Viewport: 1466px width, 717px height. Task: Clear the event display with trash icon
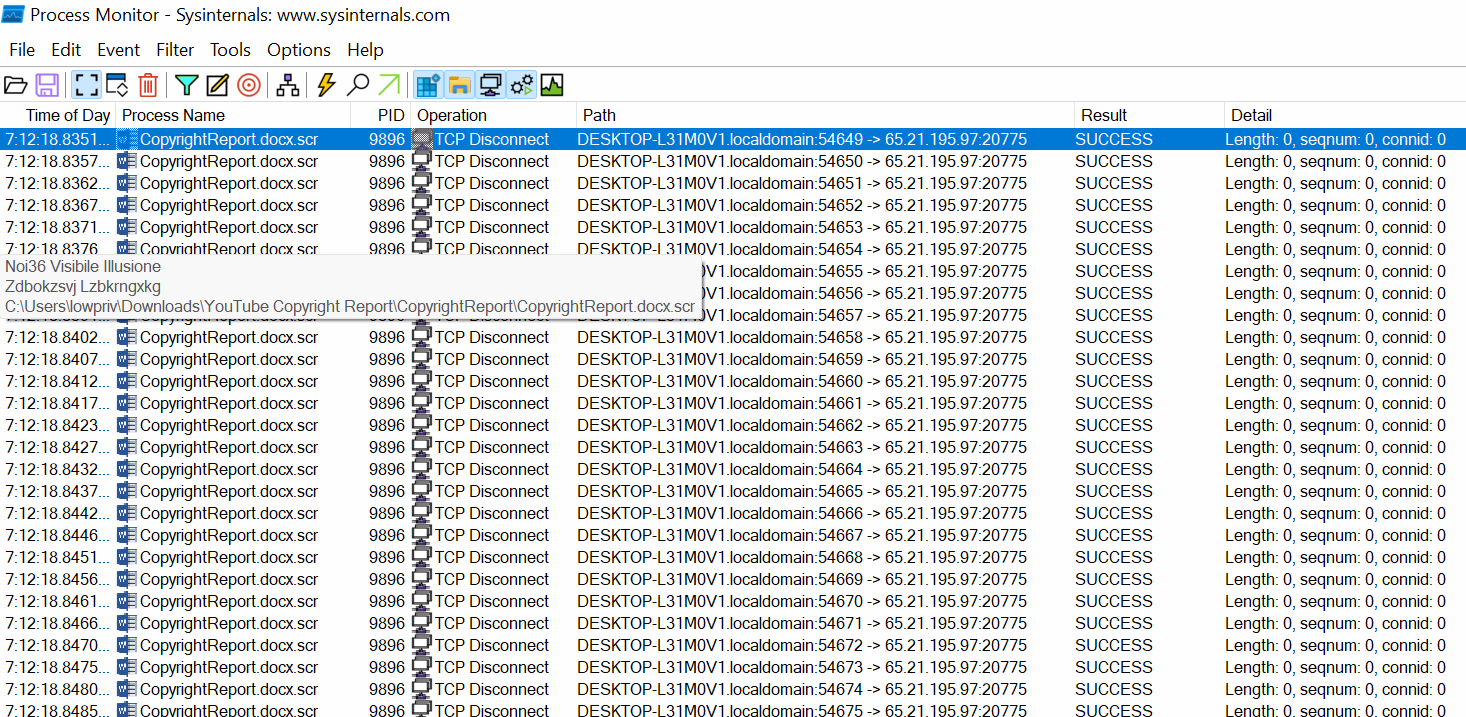point(148,85)
